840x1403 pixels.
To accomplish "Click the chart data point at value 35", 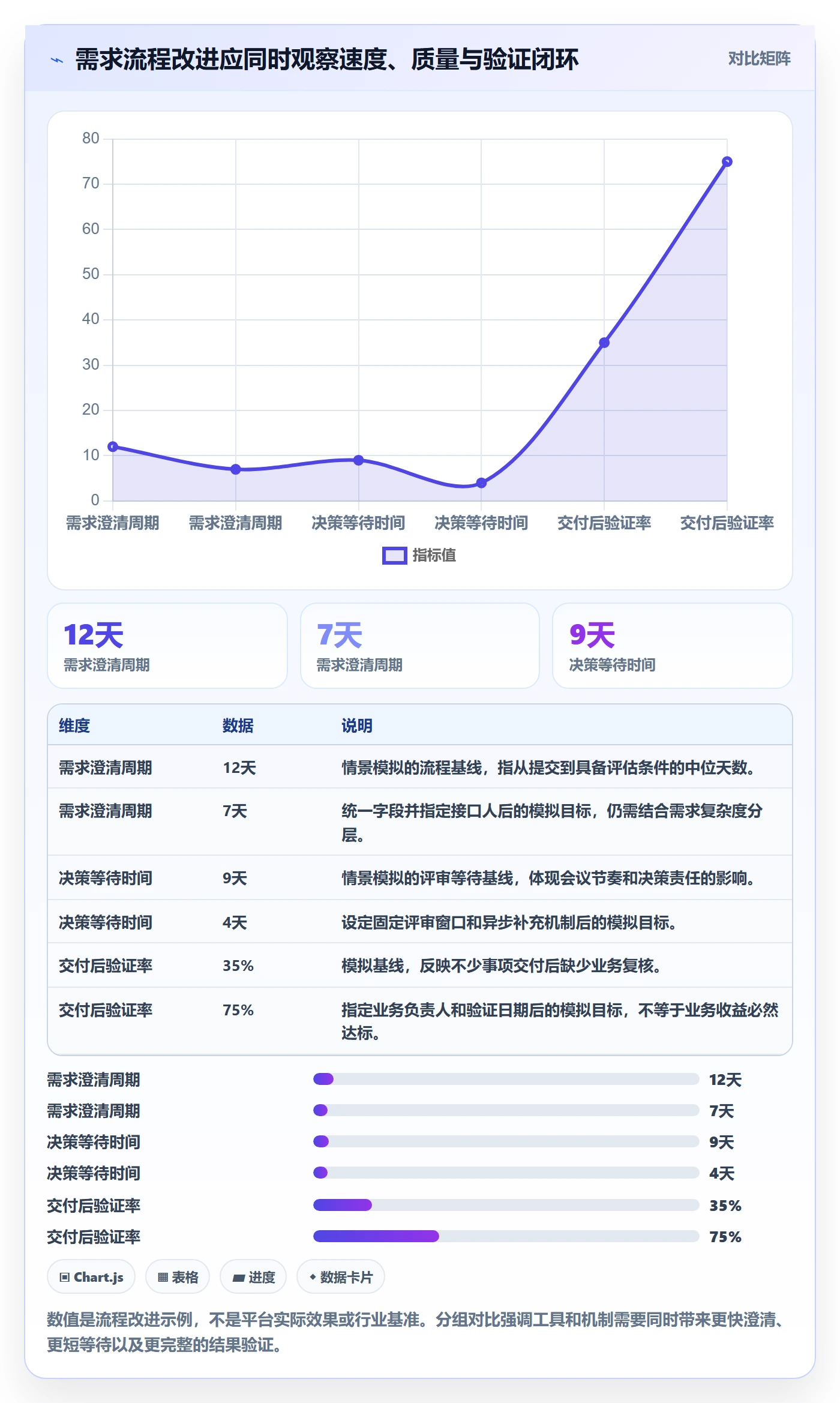I will click(x=604, y=343).
